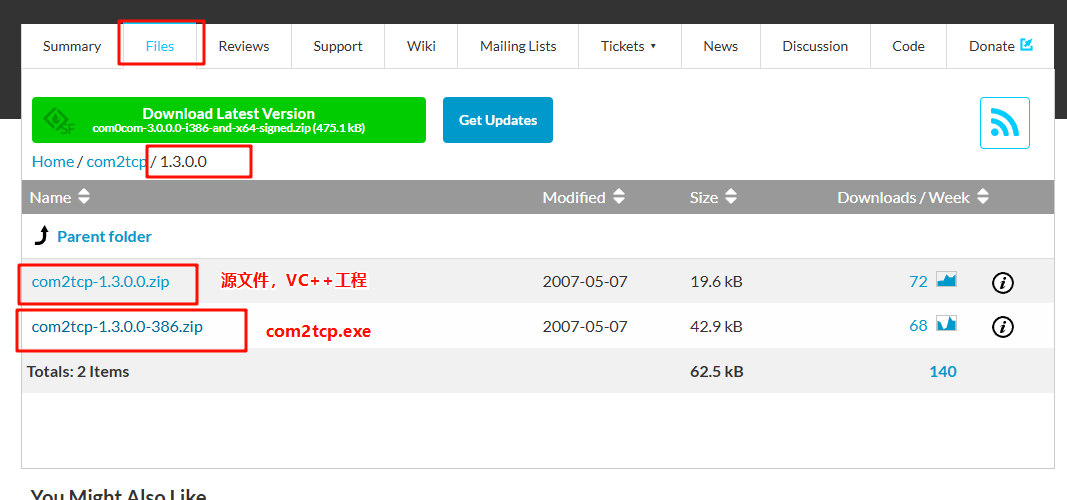Download com2tcp-1.3.0.0-386.zip file link

tap(117, 327)
